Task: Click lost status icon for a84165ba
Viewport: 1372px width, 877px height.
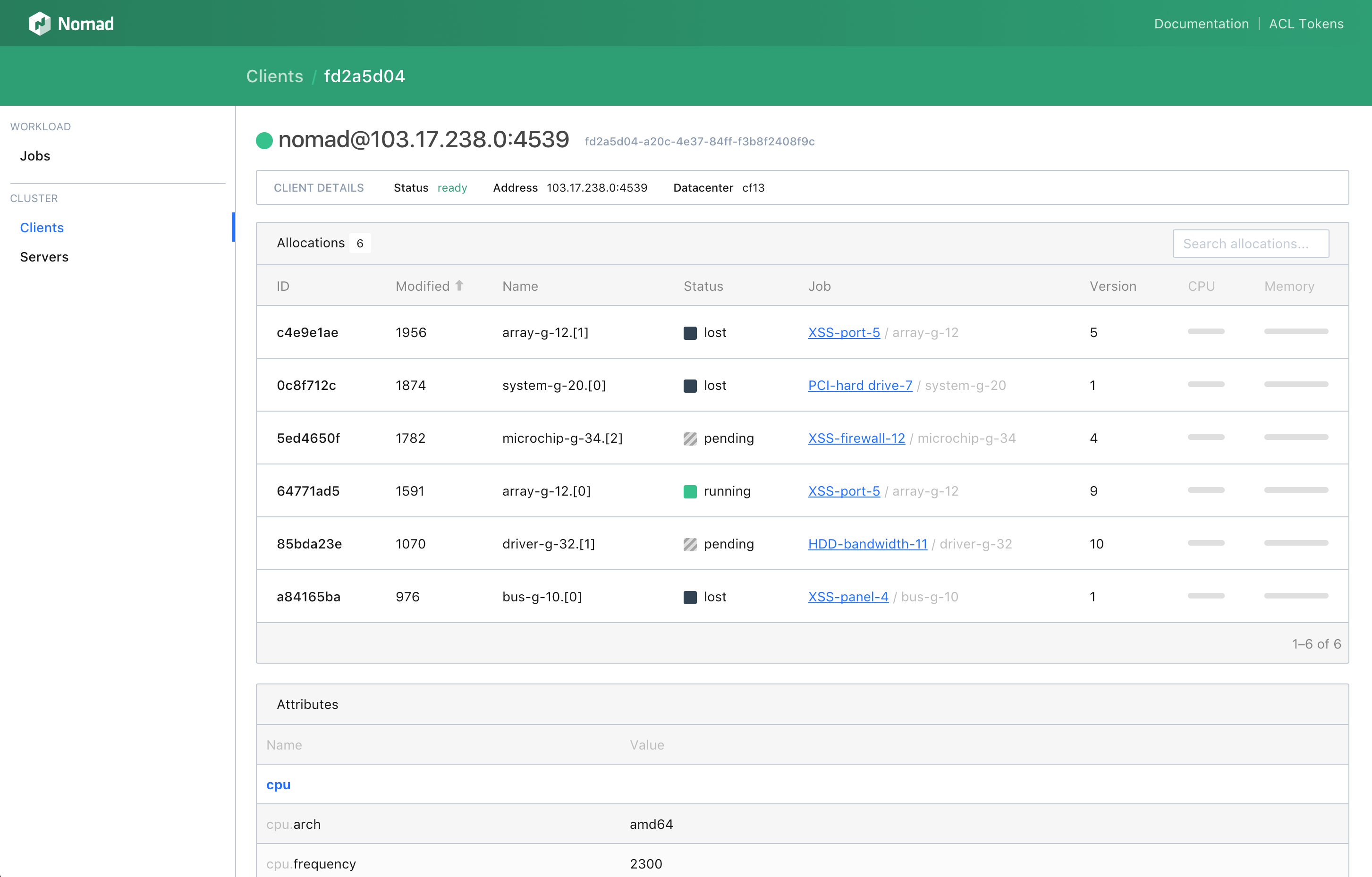Action: point(690,597)
